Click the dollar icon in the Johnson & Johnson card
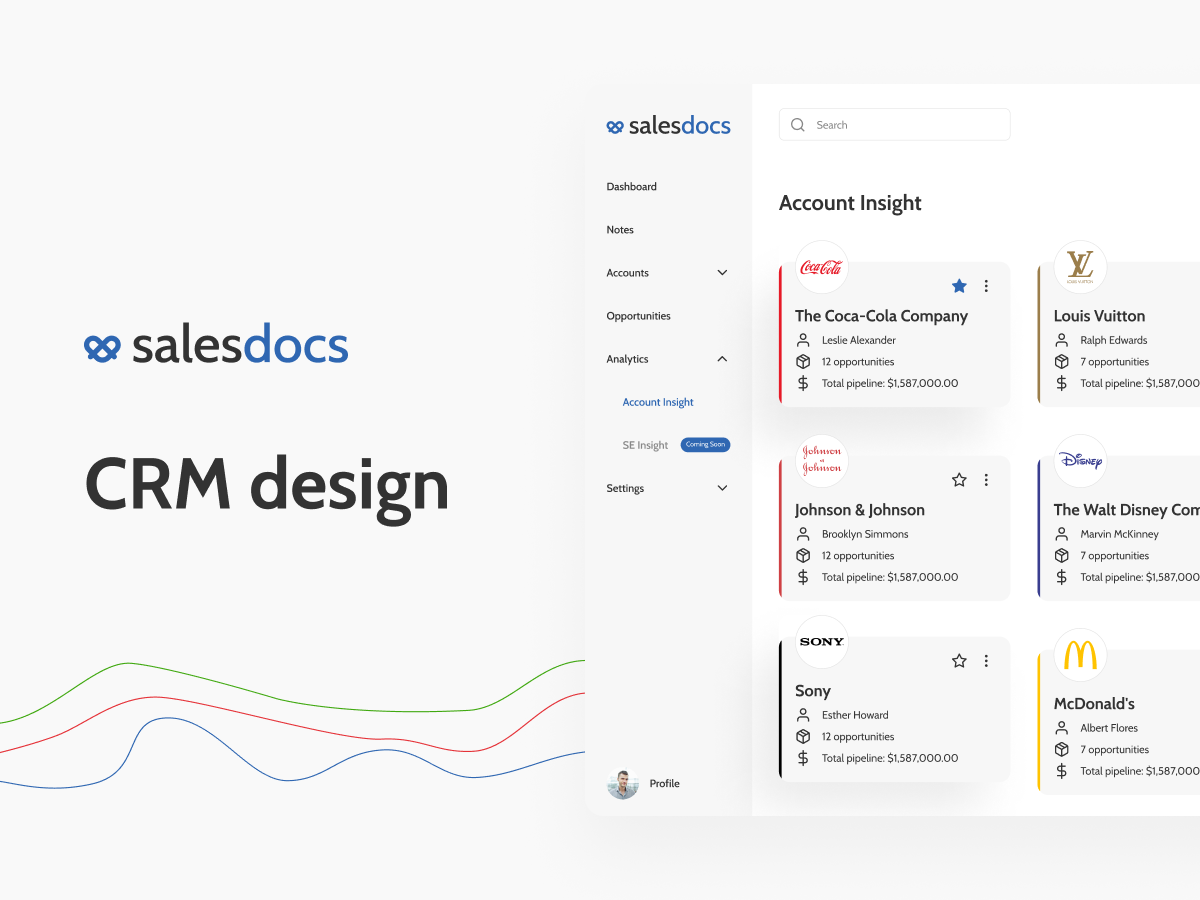This screenshot has width=1200, height=900. click(x=803, y=577)
